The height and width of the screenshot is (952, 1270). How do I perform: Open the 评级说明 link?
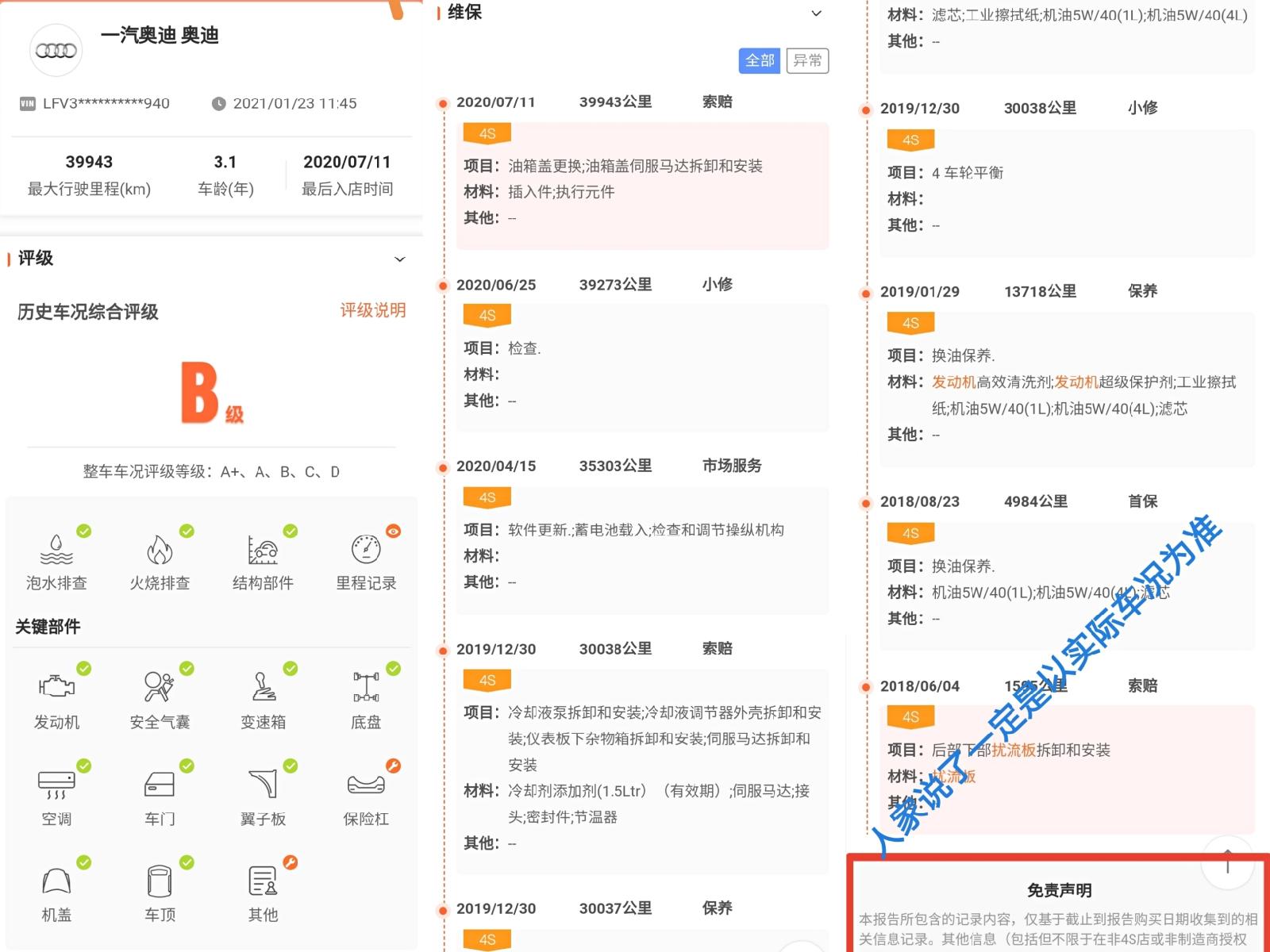coord(373,310)
